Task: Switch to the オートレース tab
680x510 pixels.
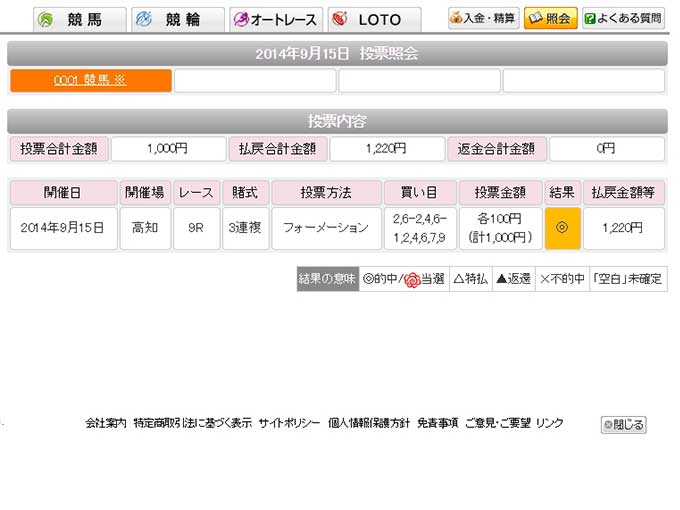Action: point(276,20)
